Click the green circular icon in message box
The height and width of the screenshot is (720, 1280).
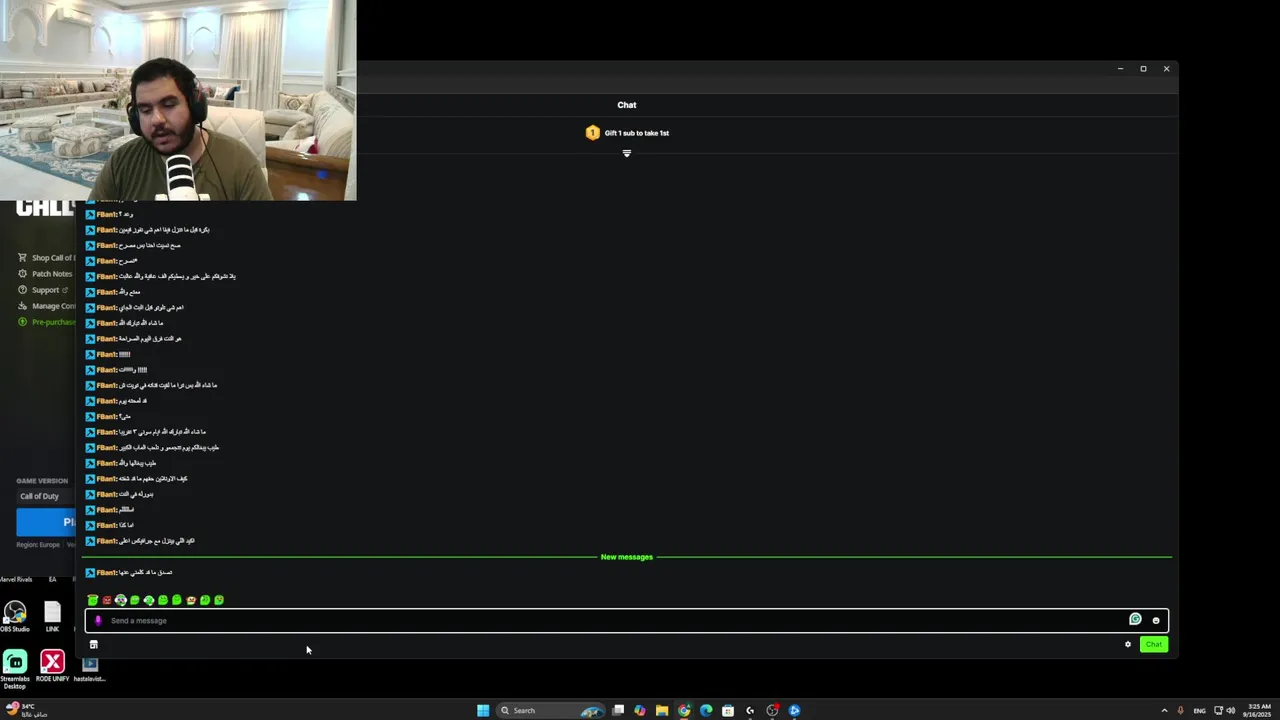click(x=1135, y=619)
